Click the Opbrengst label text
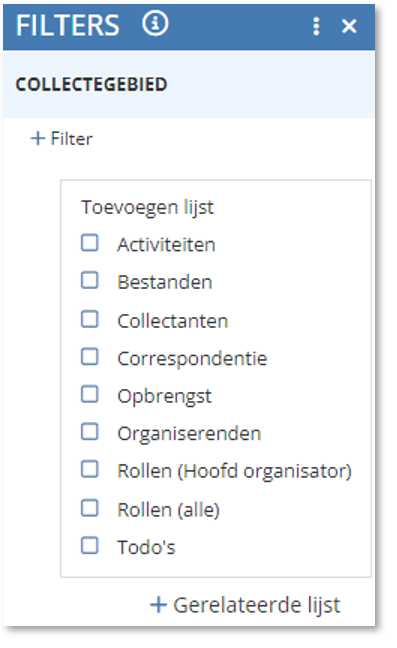Viewport: 397px width, 648px height. [164, 396]
